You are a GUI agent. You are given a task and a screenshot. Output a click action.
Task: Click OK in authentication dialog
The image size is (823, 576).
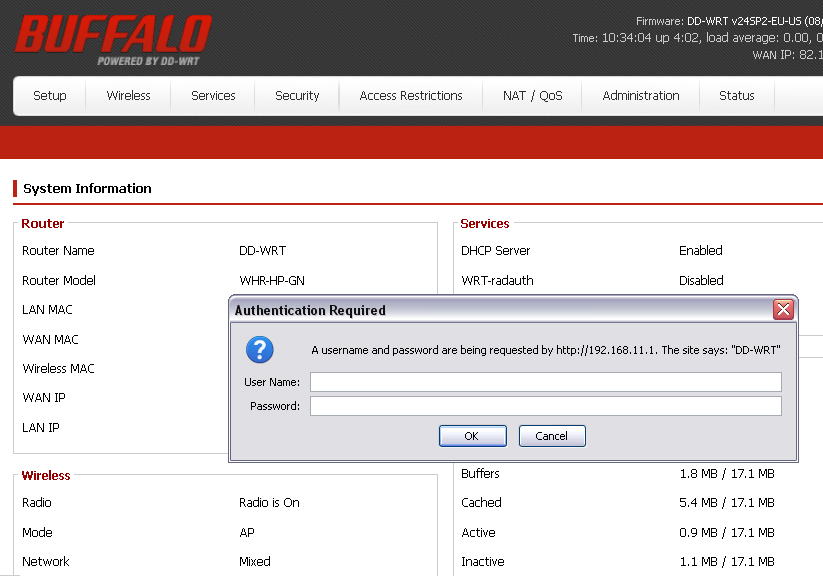coord(472,436)
